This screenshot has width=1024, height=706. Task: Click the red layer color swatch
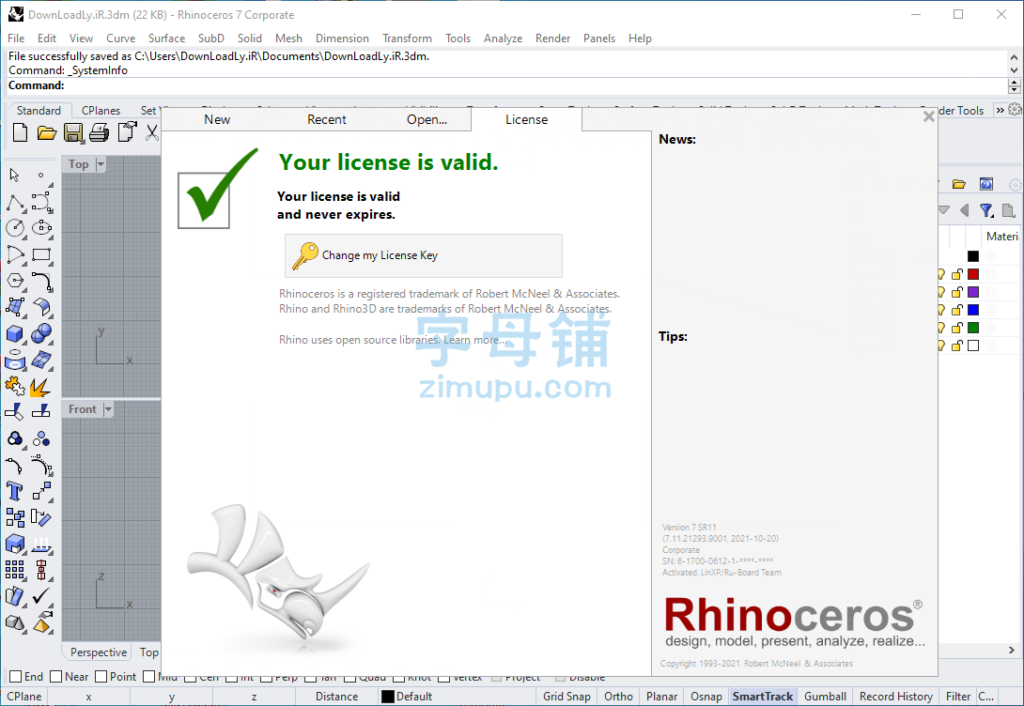973,274
